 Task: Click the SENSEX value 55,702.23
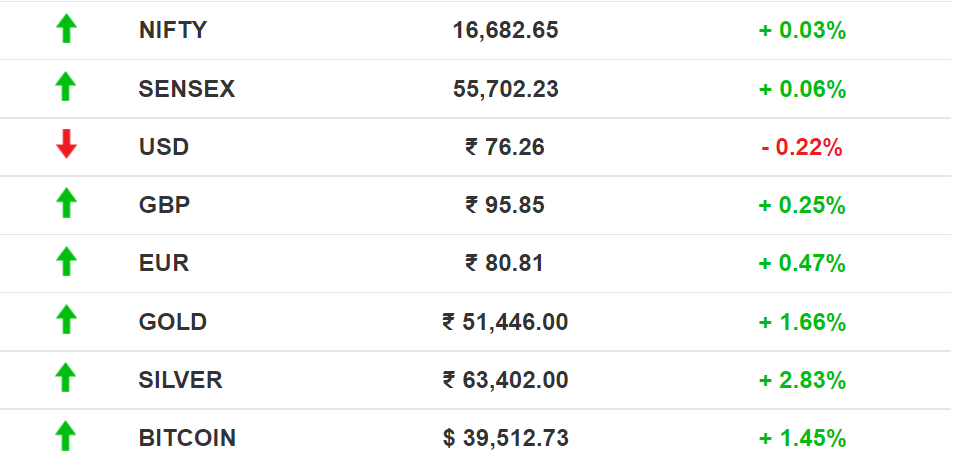(x=506, y=89)
